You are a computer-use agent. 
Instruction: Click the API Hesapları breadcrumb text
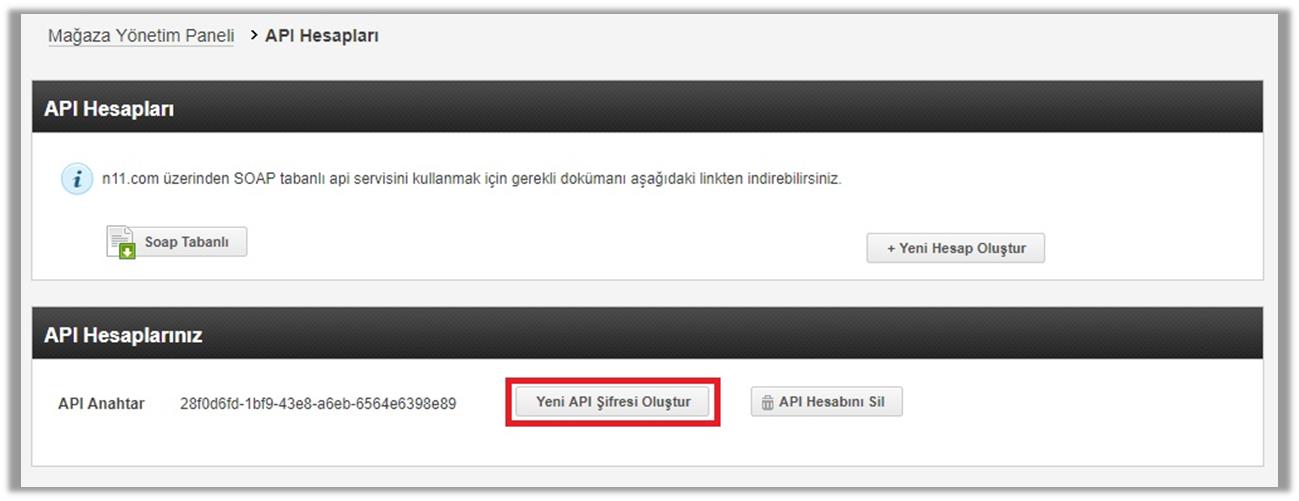pyautogui.click(x=321, y=36)
